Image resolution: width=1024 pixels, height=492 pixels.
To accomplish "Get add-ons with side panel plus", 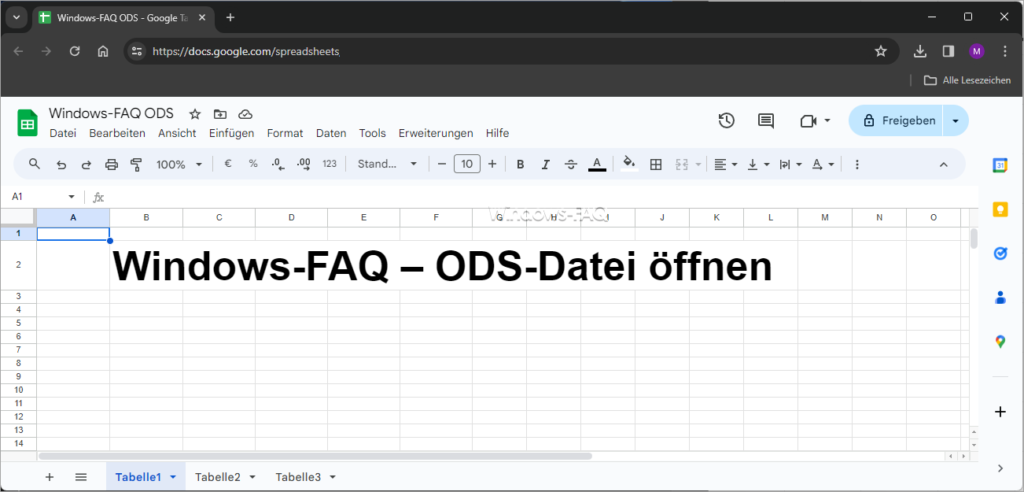I will pos(1000,412).
